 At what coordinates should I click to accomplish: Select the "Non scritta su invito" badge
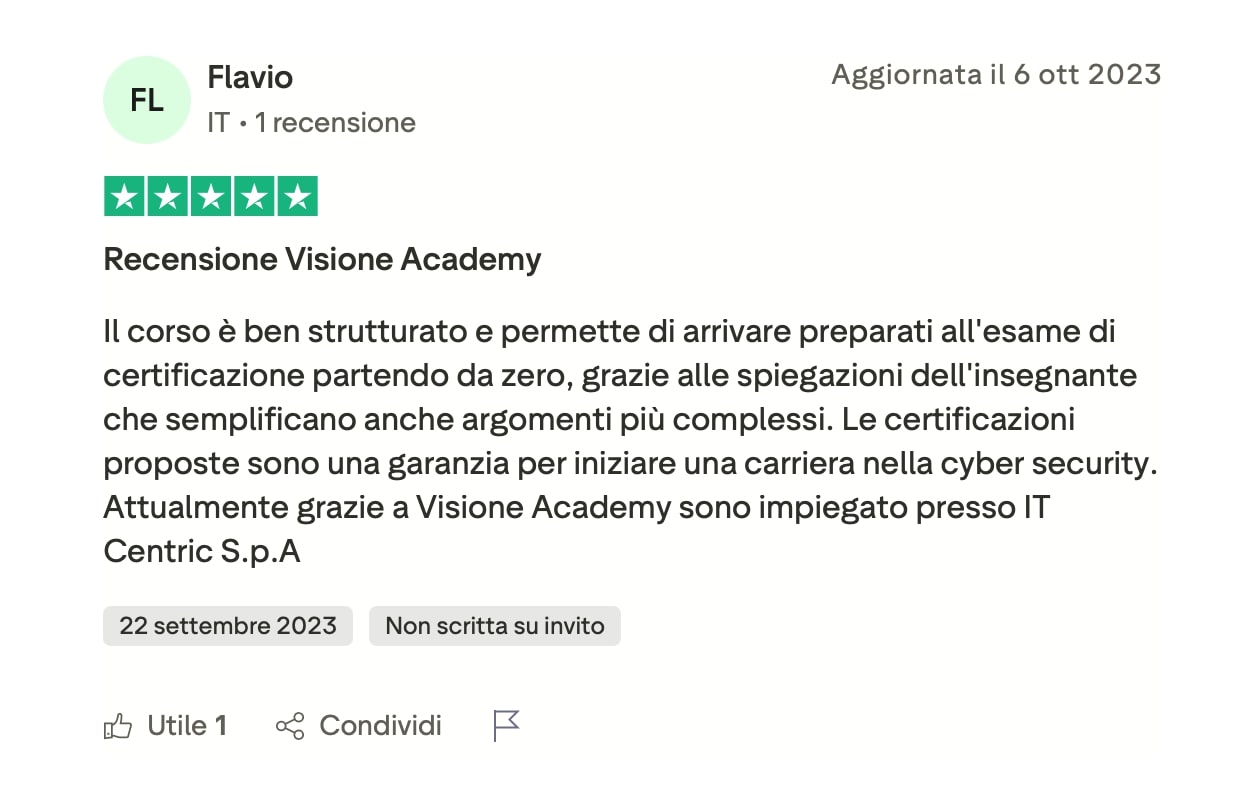(x=495, y=626)
